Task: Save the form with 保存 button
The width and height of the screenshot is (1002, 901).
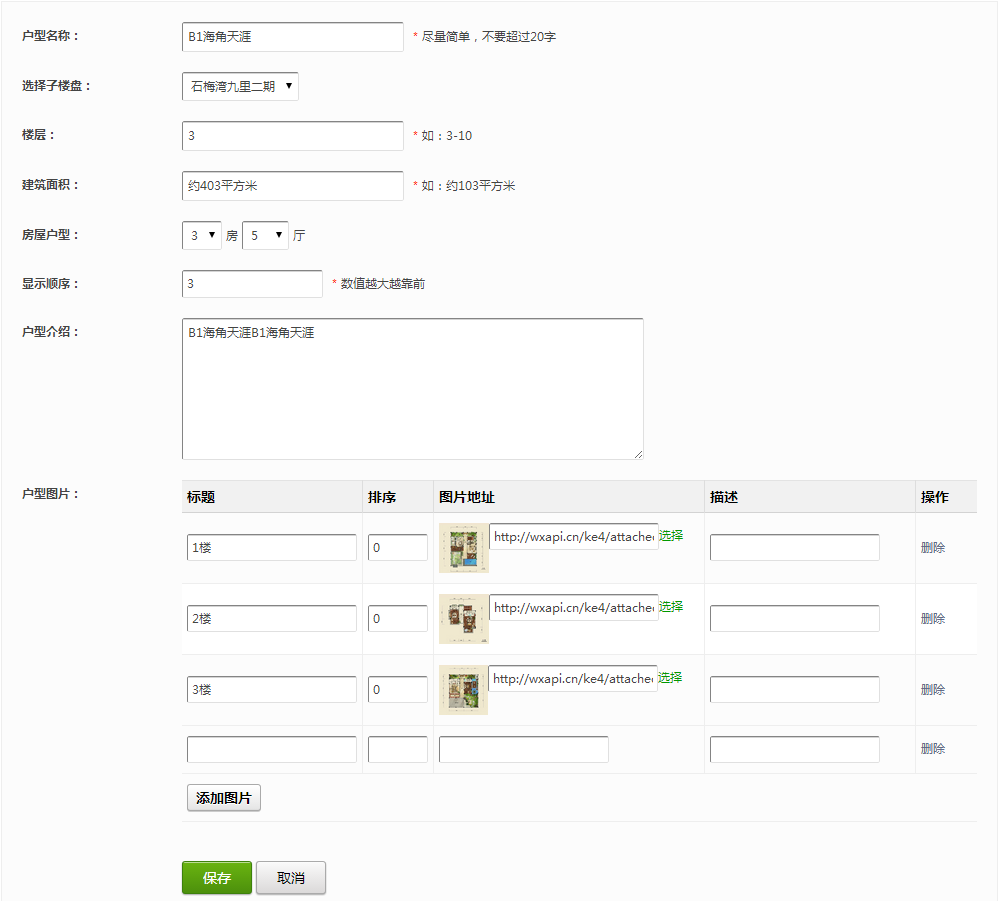Action: [217, 878]
